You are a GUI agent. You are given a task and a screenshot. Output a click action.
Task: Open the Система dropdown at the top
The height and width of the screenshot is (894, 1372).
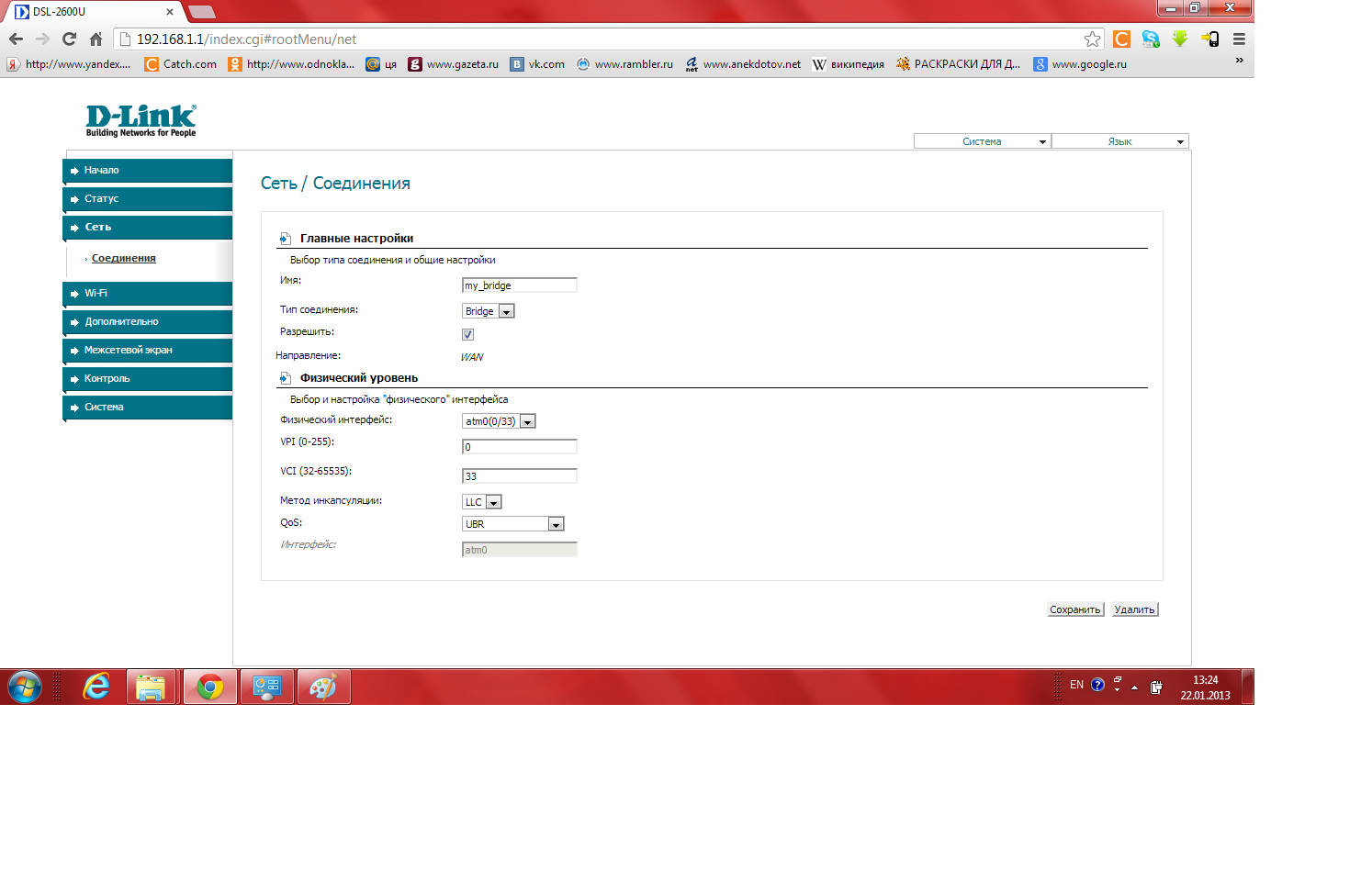point(982,141)
